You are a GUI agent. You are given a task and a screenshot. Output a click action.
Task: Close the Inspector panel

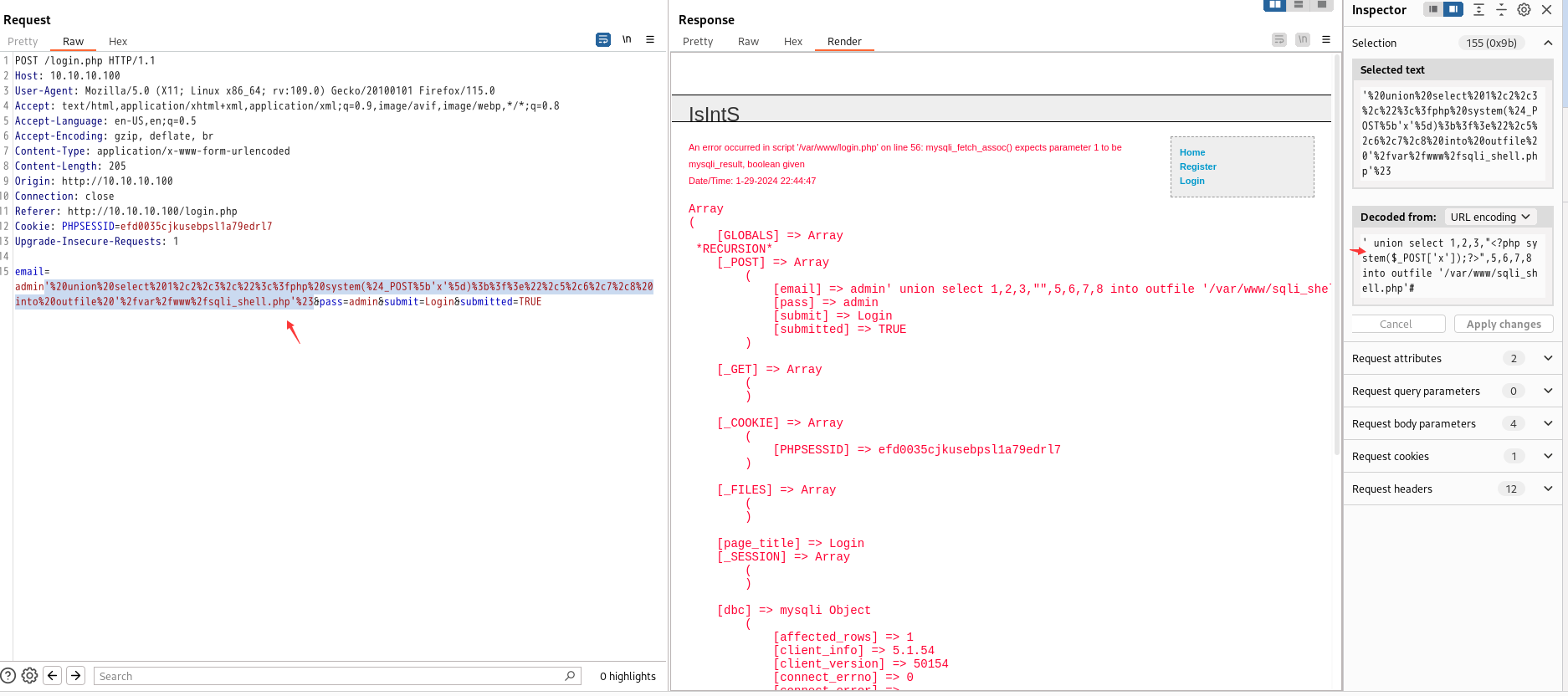coord(1547,9)
